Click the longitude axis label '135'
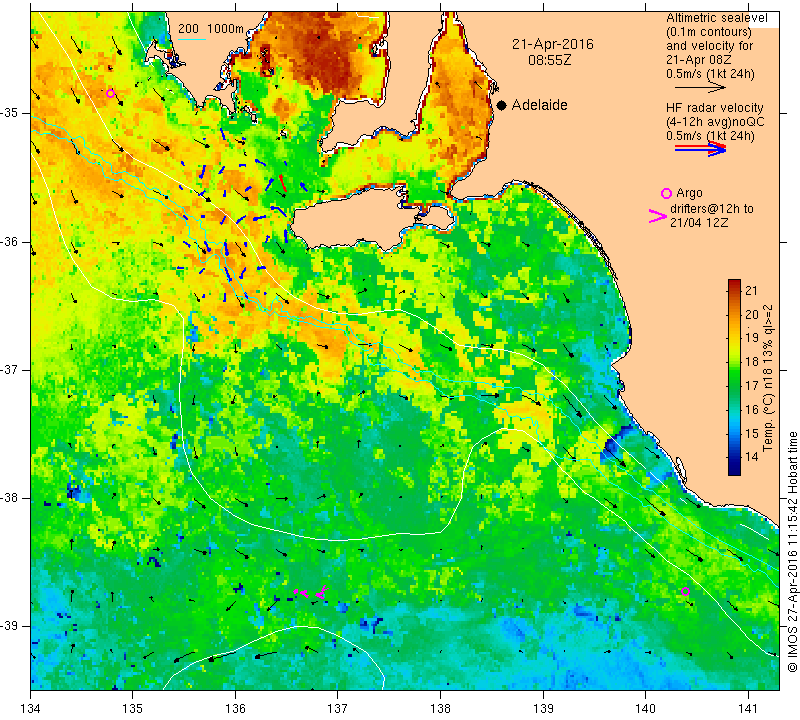This screenshot has height=720, width=800. point(133,709)
